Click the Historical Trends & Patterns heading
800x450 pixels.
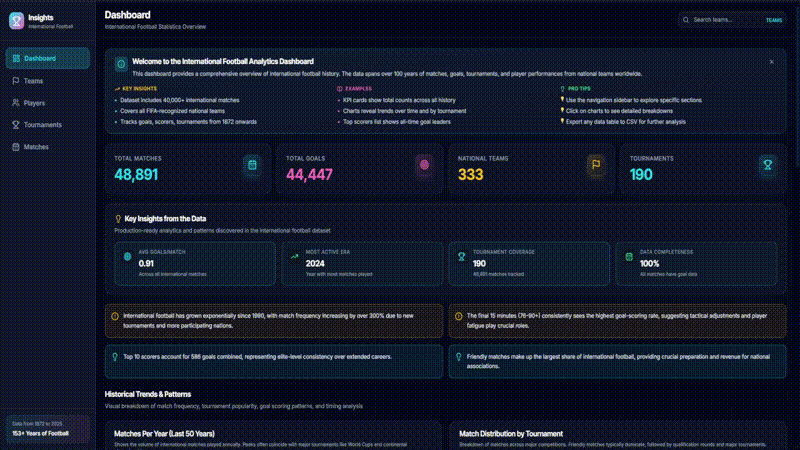[x=148, y=394]
